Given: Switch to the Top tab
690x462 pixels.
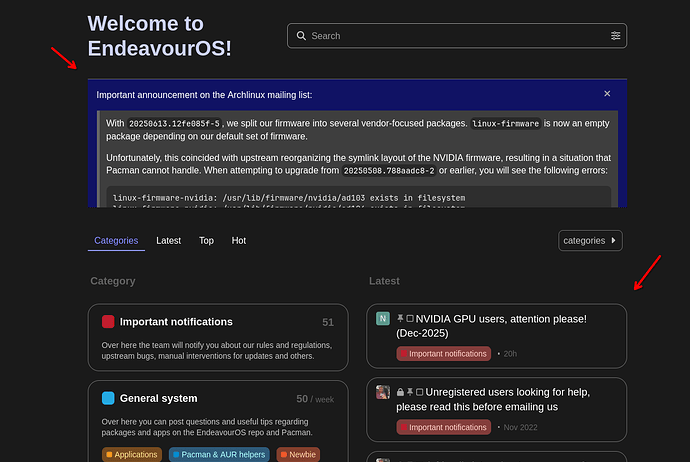Looking at the screenshot, I should pyautogui.click(x=206, y=240).
